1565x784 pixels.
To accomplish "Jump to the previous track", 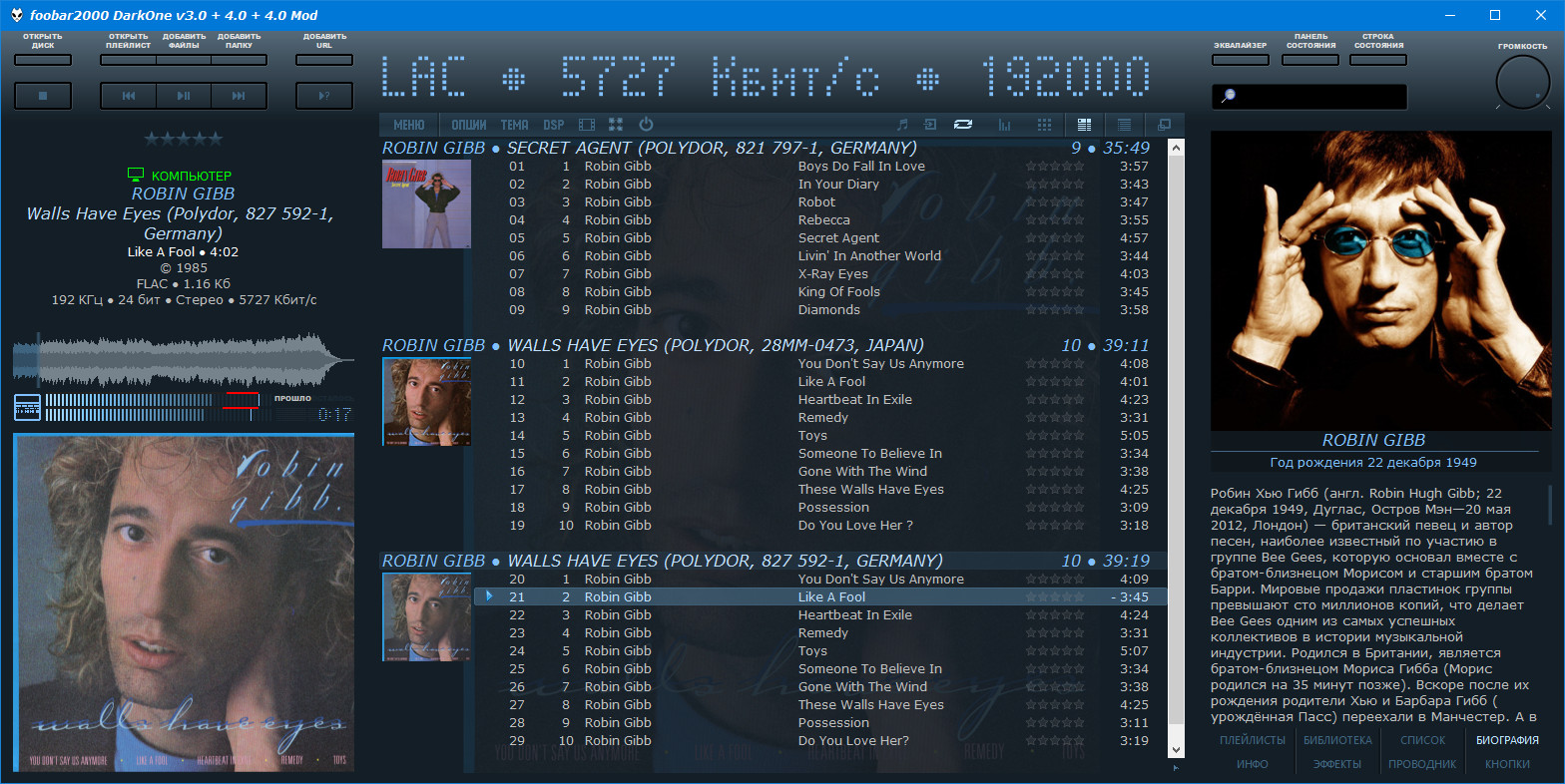I will pyautogui.click(x=129, y=96).
